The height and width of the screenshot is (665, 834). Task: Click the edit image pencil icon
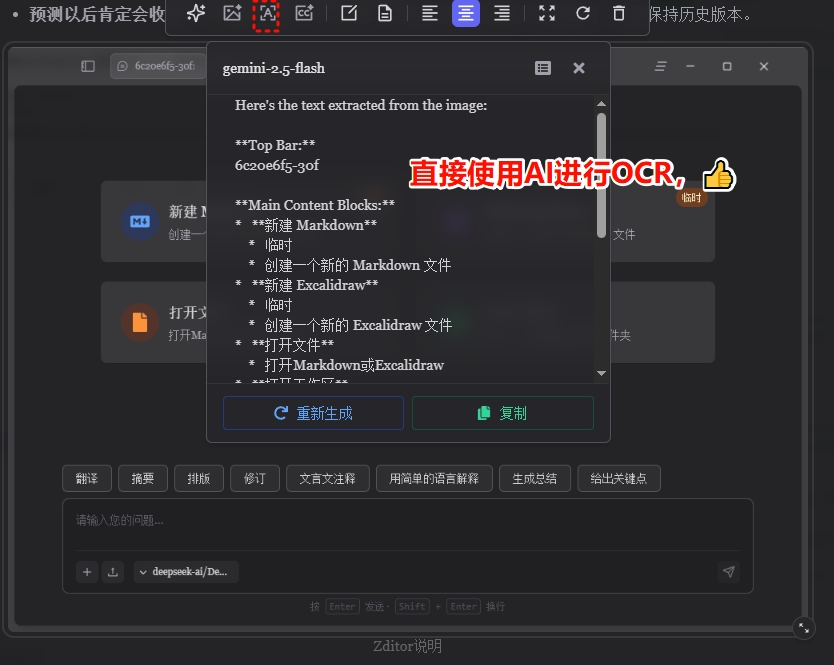[349, 14]
